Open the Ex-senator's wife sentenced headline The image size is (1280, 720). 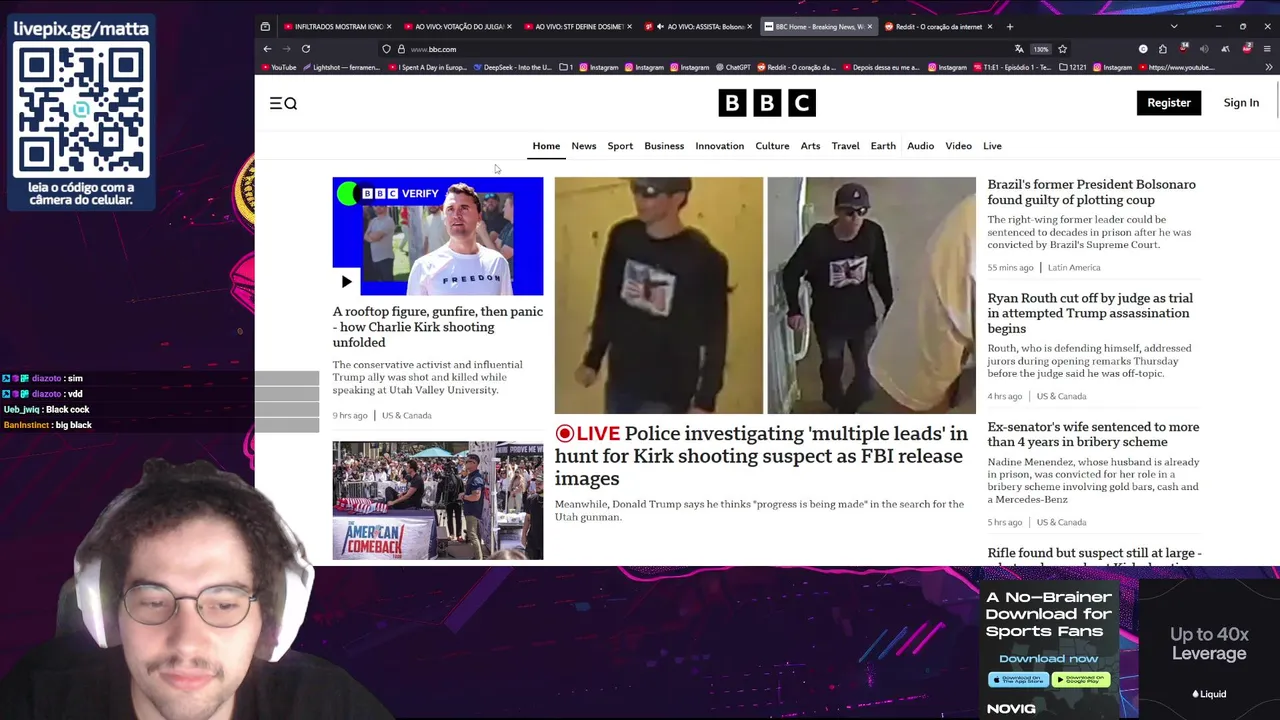(x=1093, y=434)
